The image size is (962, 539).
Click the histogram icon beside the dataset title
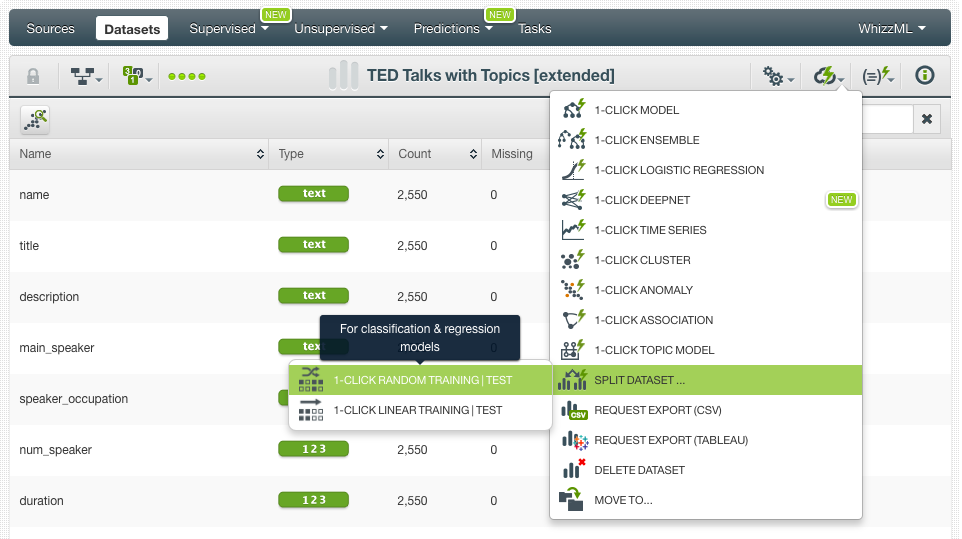[x=343, y=76]
